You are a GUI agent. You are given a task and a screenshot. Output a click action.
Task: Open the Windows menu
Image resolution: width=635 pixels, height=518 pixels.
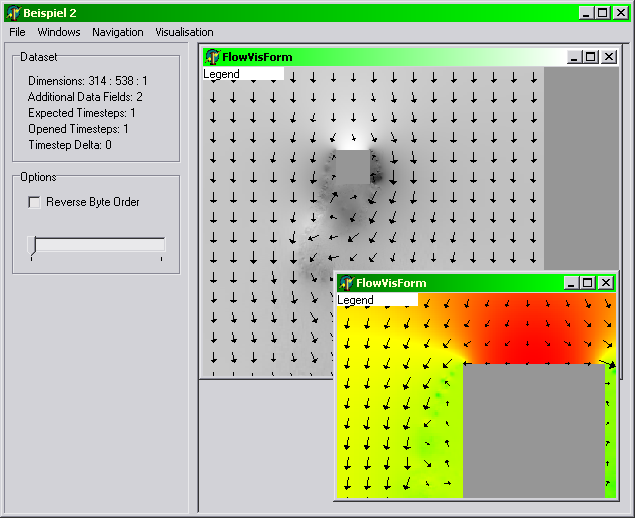tap(59, 32)
